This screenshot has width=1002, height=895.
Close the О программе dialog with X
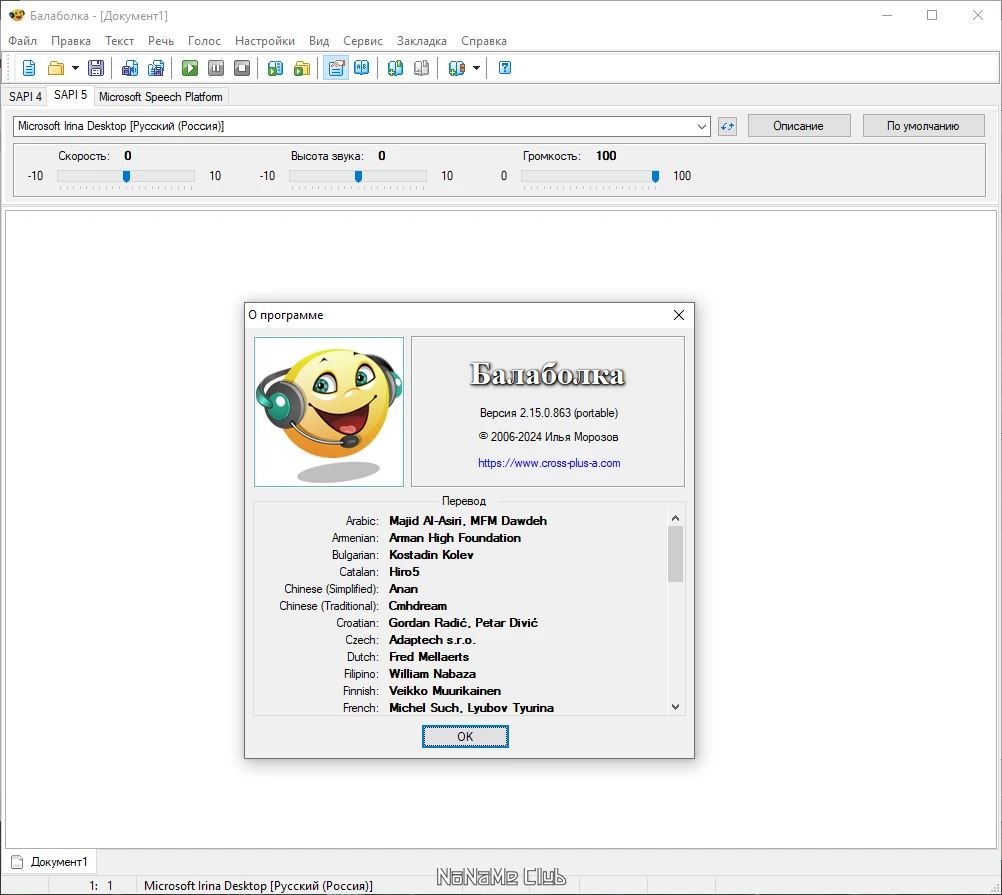[x=679, y=315]
